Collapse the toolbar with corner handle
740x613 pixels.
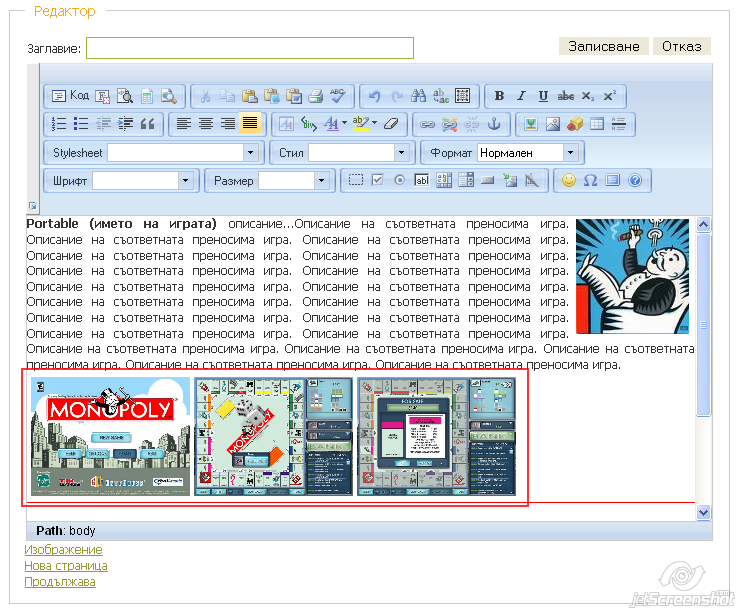click(33, 206)
